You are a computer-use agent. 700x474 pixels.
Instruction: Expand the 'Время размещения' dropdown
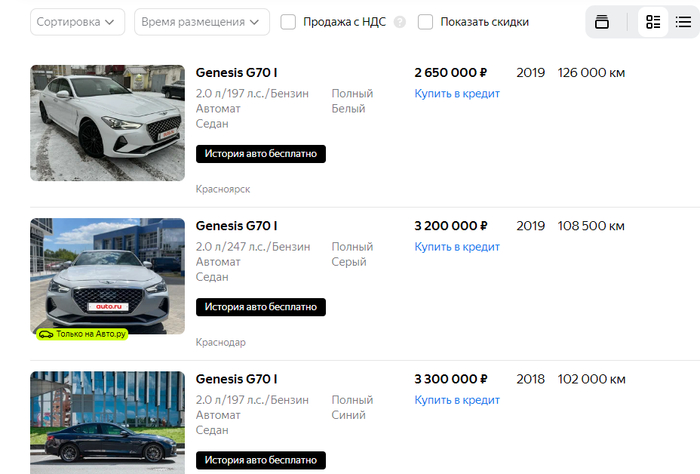[x=202, y=22]
